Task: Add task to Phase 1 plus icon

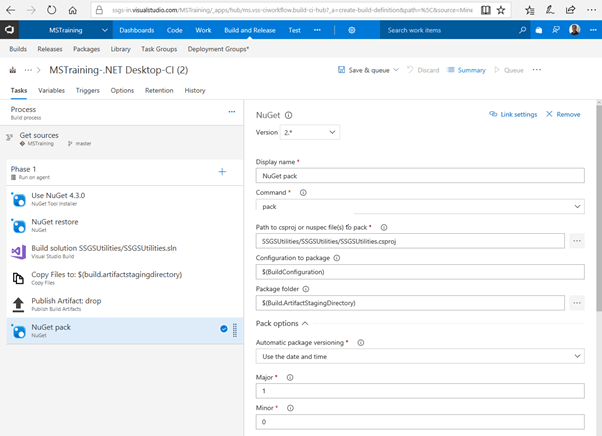Action: tap(222, 172)
